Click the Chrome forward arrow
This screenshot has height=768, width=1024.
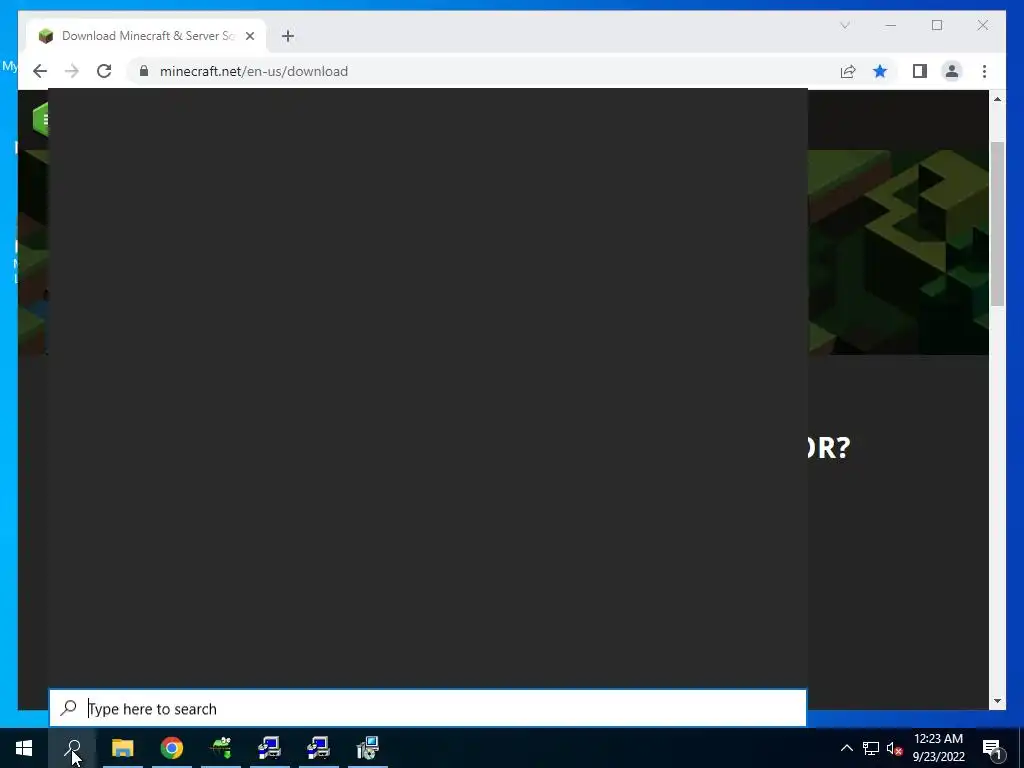pos(72,71)
